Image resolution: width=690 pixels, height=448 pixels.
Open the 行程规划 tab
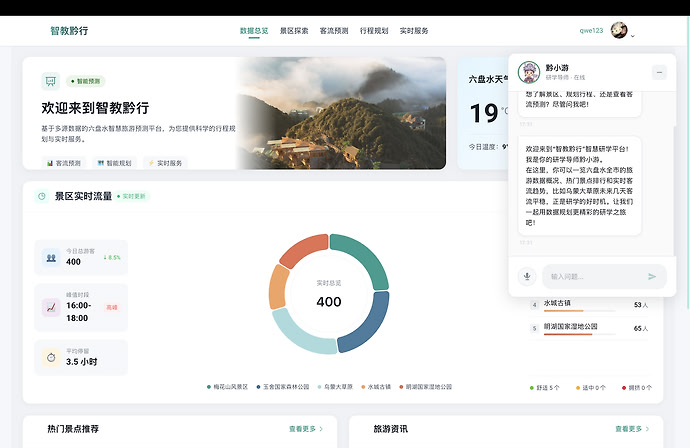click(x=374, y=31)
